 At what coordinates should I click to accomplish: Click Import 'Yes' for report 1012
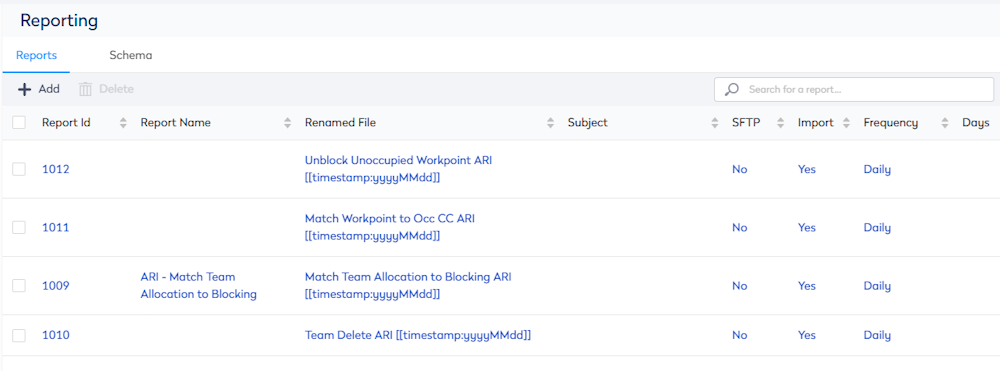point(807,169)
